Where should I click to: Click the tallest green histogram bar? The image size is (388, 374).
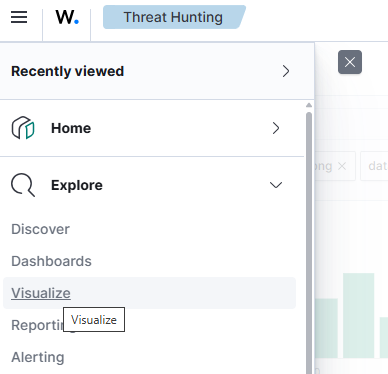coord(359,315)
